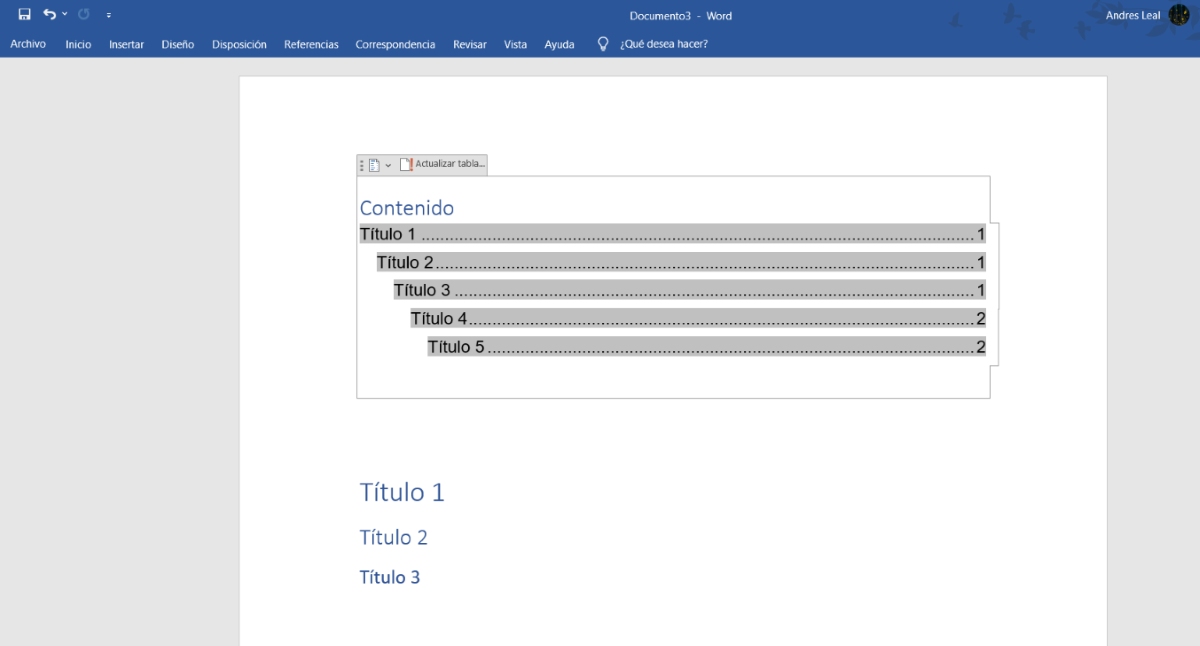Switch to the Vista tab
Screen dimensions: 1200x646
515,44
